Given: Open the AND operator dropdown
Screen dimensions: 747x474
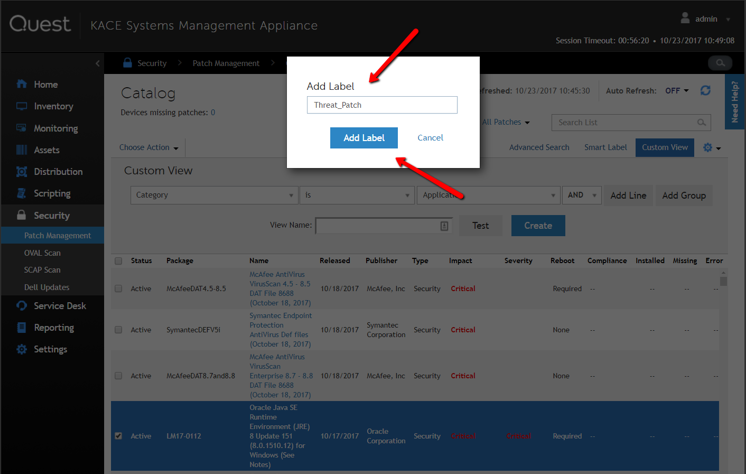Looking at the screenshot, I should [x=582, y=196].
